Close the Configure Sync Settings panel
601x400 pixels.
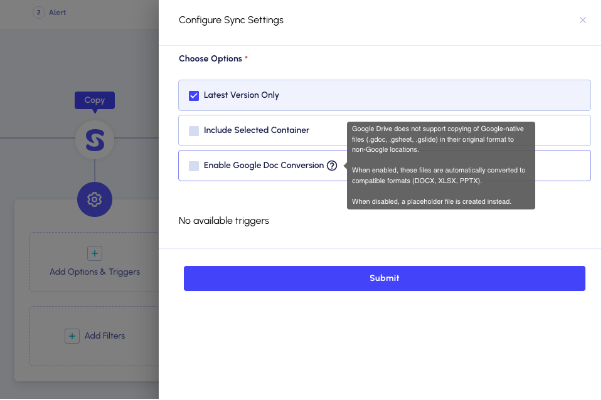[x=583, y=20]
